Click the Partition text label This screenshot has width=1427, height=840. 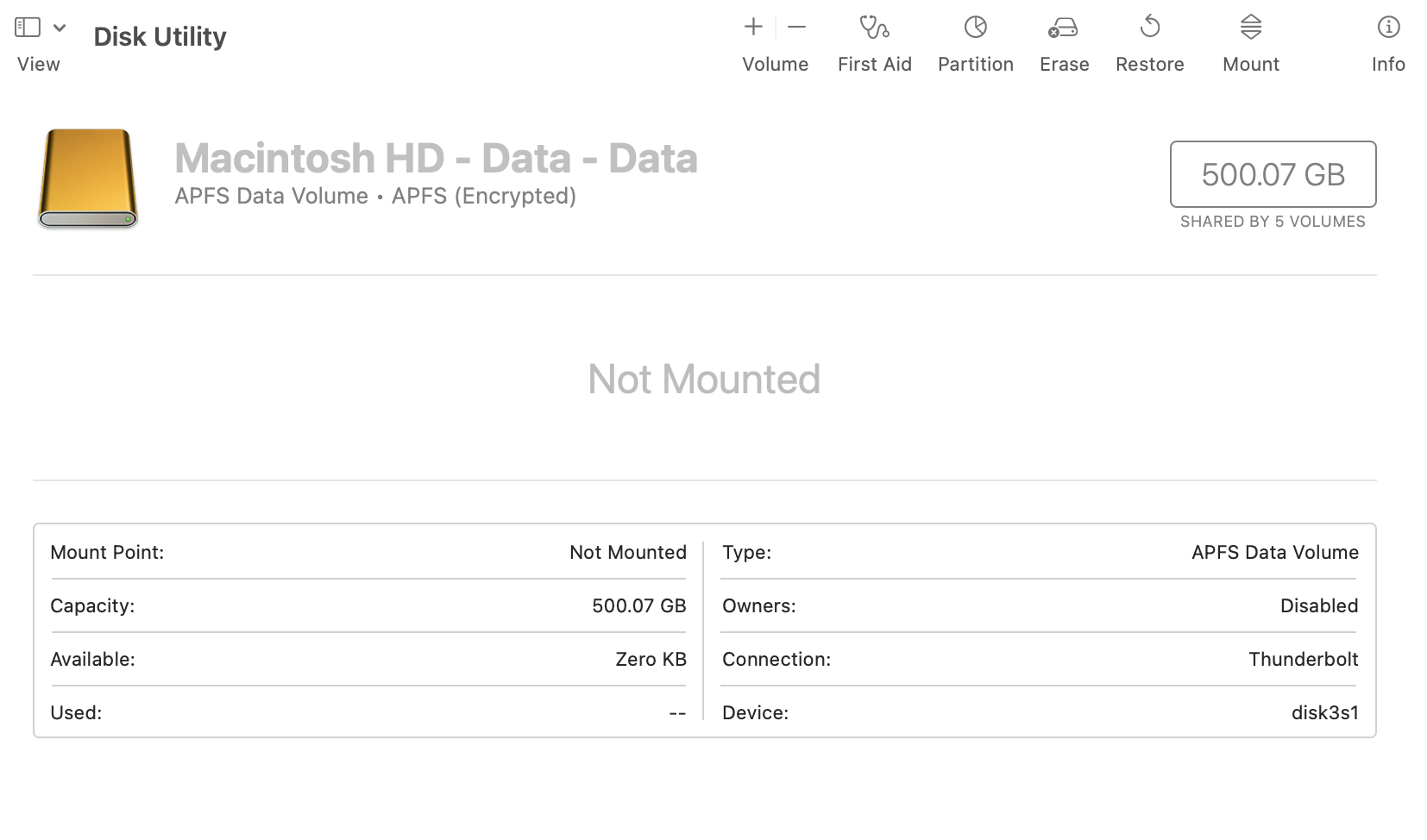(975, 65)
